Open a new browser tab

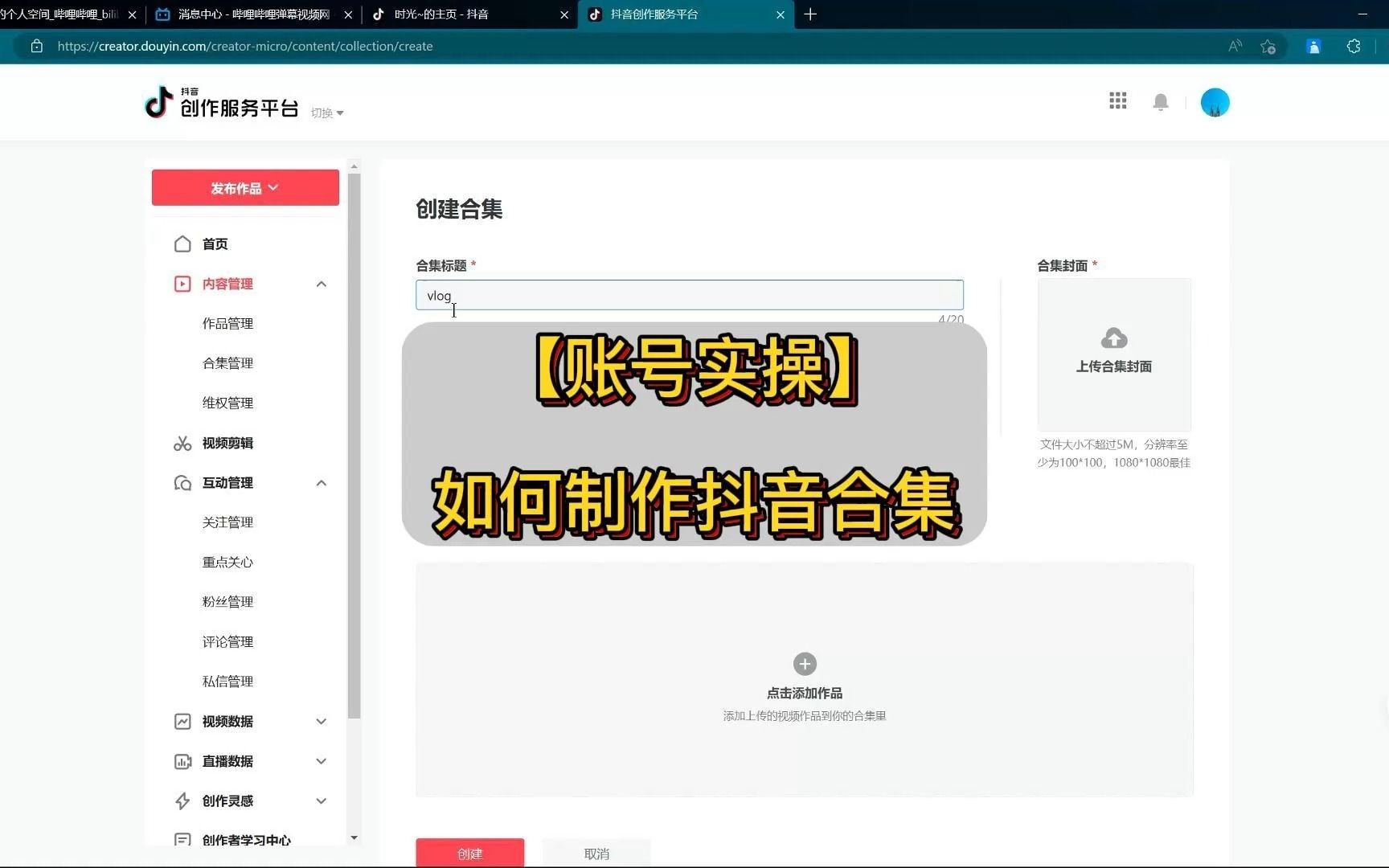click(x=810, y=14)
